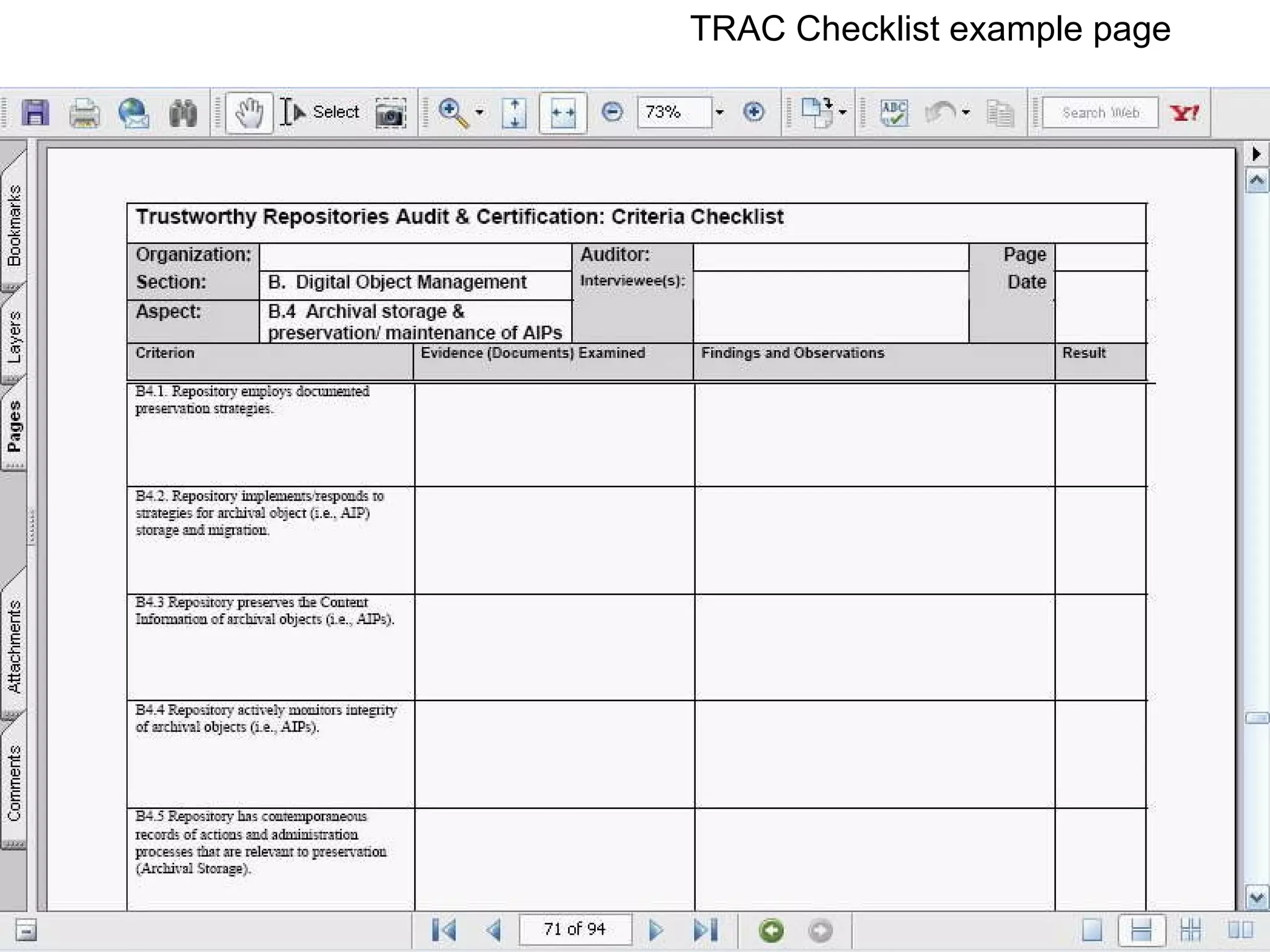Image resolution: width=1270 pixels, height=952 pixels.
Task: Click the Save floppy disk icon
Action: pos(35,113)
